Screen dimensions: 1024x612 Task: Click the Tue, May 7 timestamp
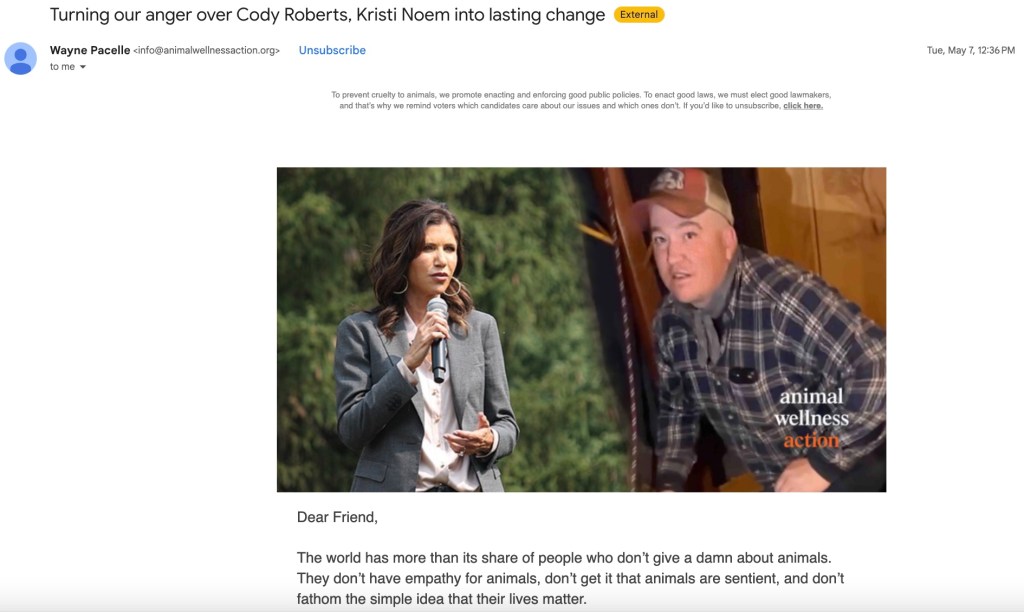(x=970, y=50)
